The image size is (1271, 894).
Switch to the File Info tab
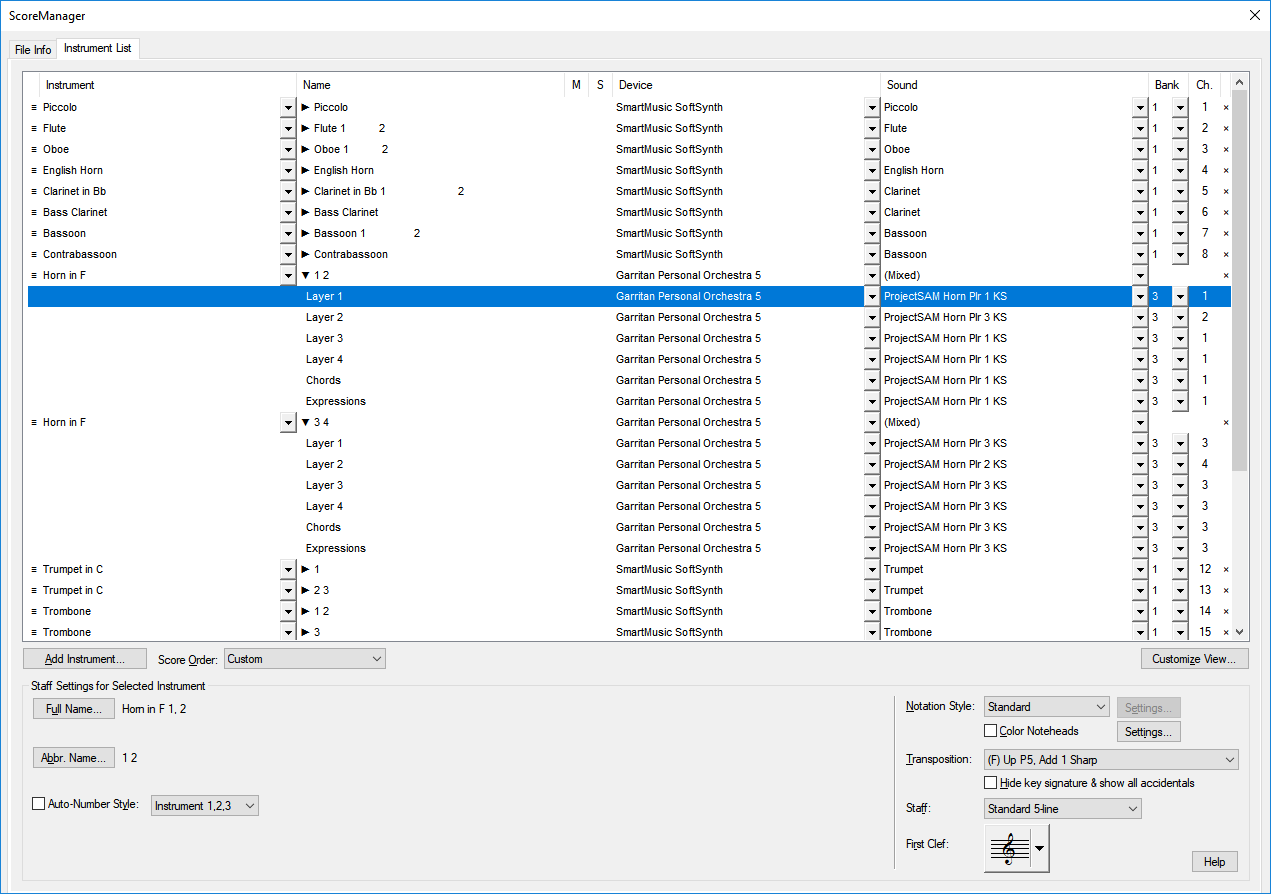pos(33,50)
